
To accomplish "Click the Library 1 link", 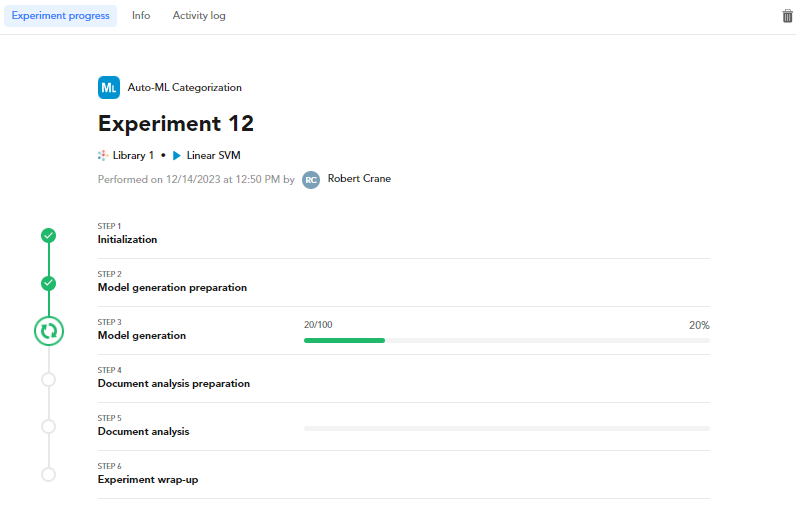I will [x=133, y=156].
